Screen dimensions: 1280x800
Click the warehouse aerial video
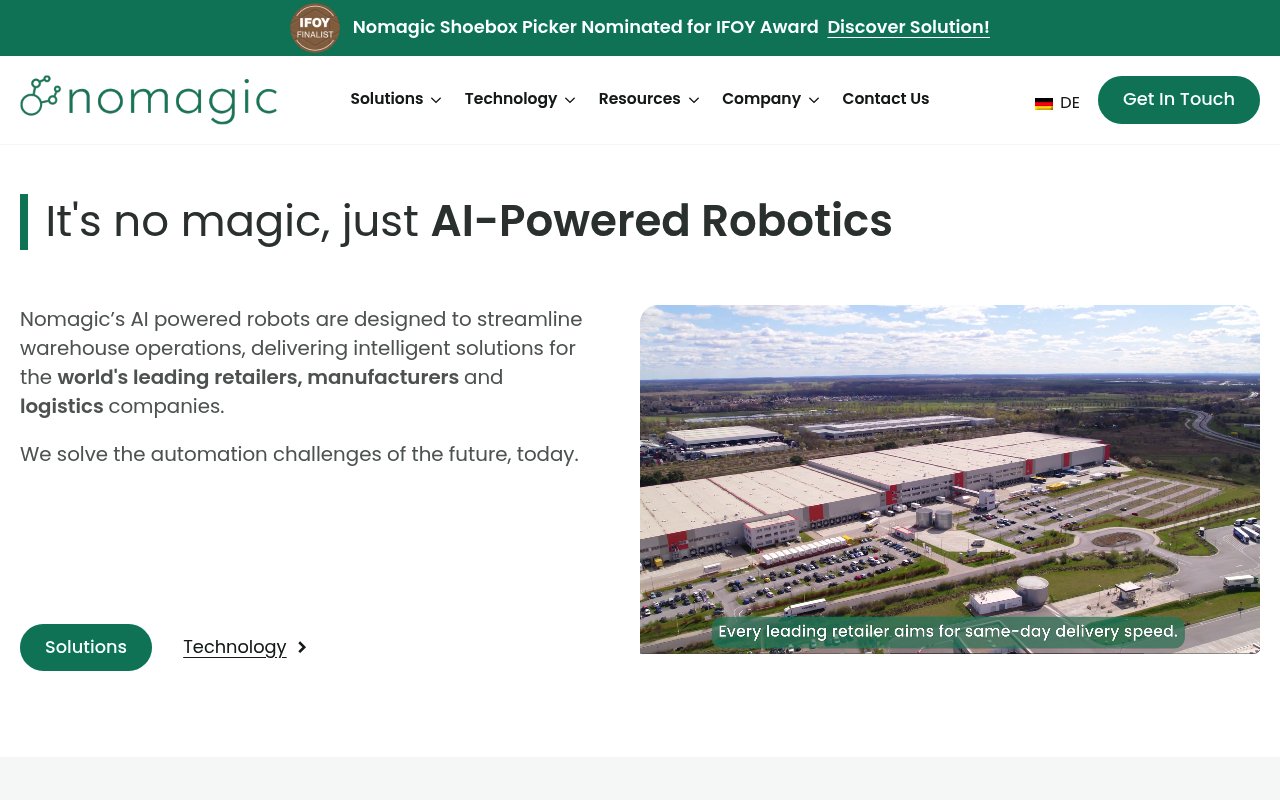pos(950,479)
